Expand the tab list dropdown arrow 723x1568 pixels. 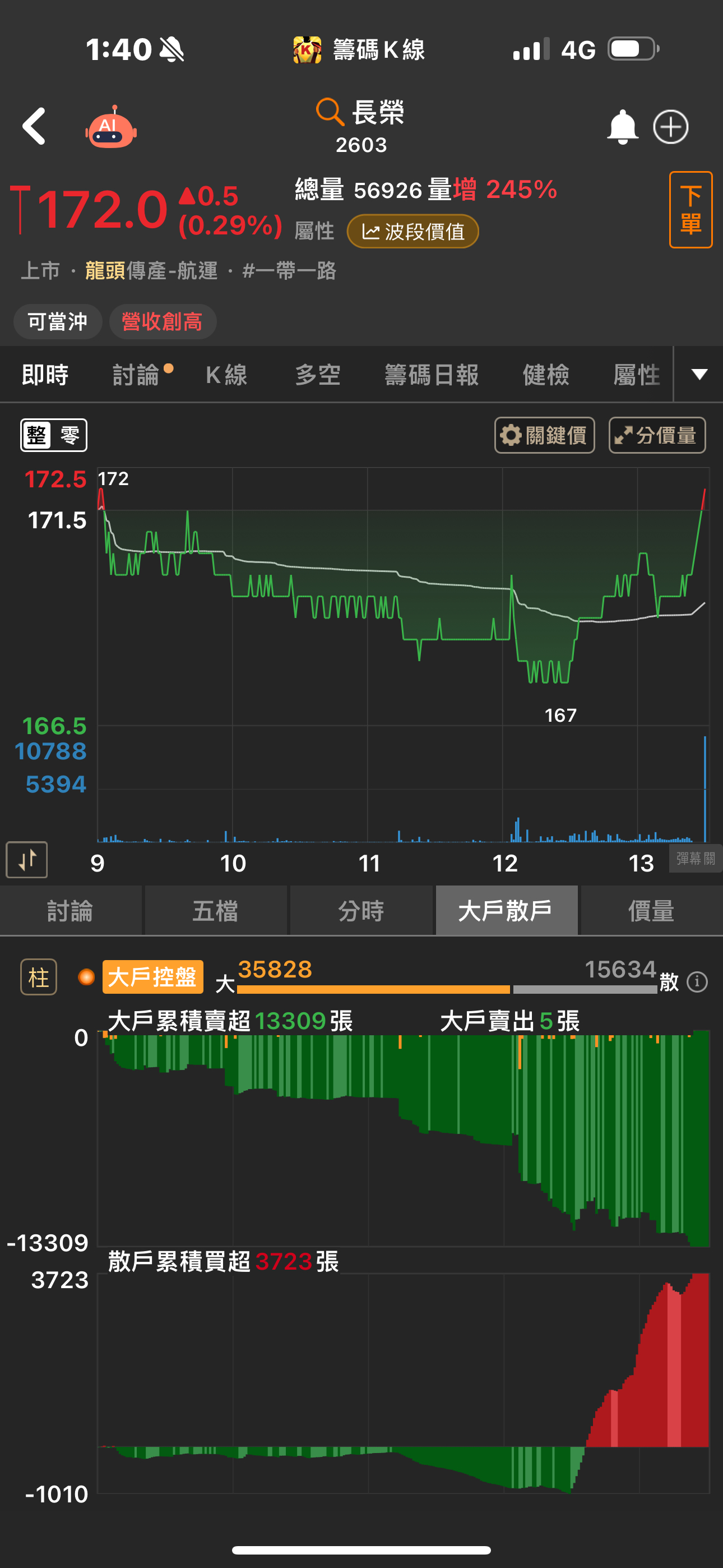(699, 375)
